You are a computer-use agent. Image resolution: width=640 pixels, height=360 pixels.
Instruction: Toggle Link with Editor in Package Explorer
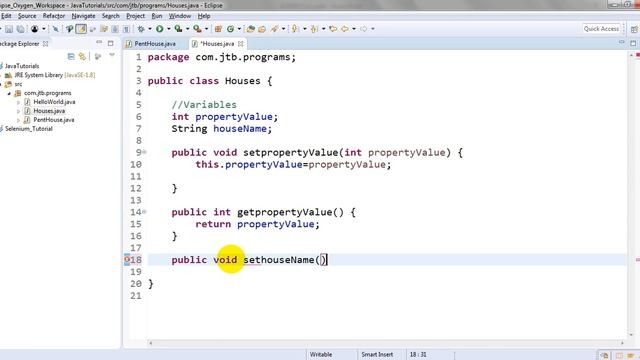coord(82,56)
